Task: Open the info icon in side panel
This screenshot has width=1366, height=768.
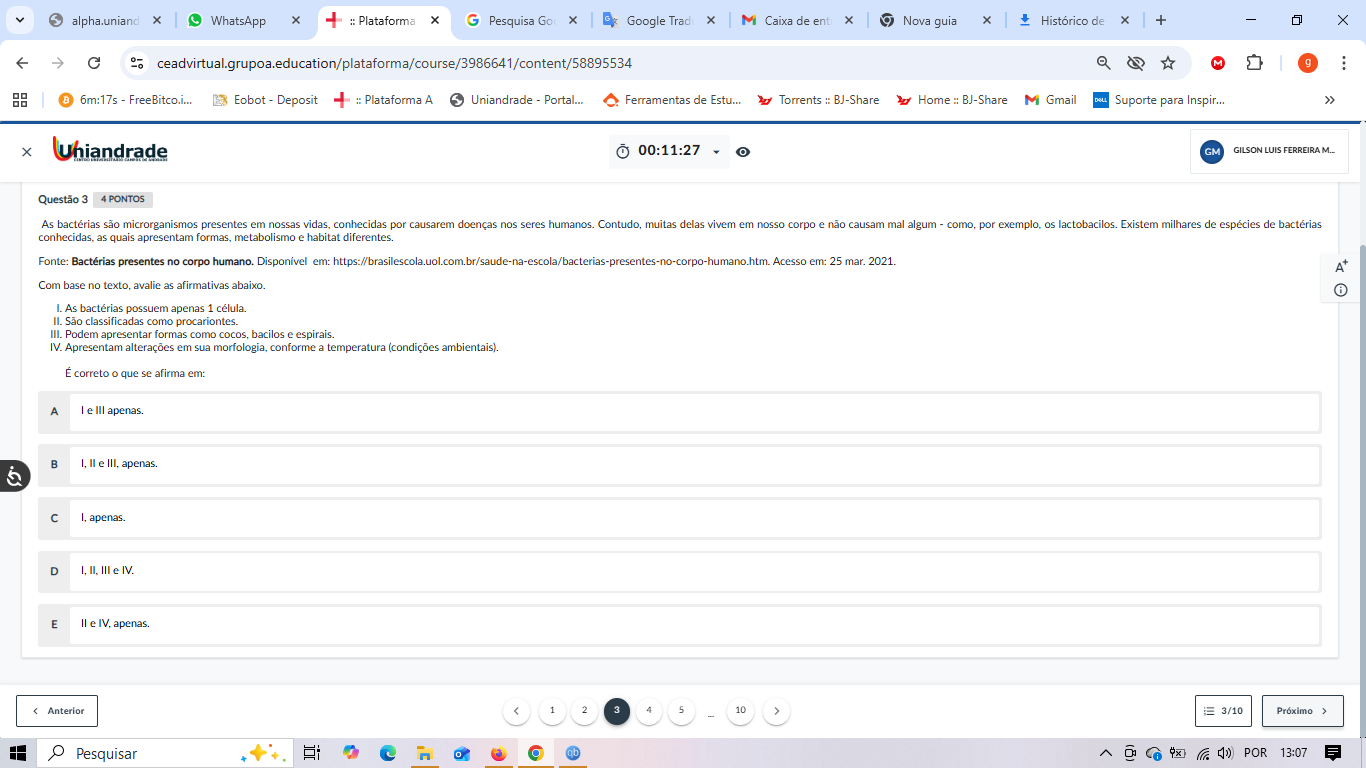Action: tap(1341, 290)
